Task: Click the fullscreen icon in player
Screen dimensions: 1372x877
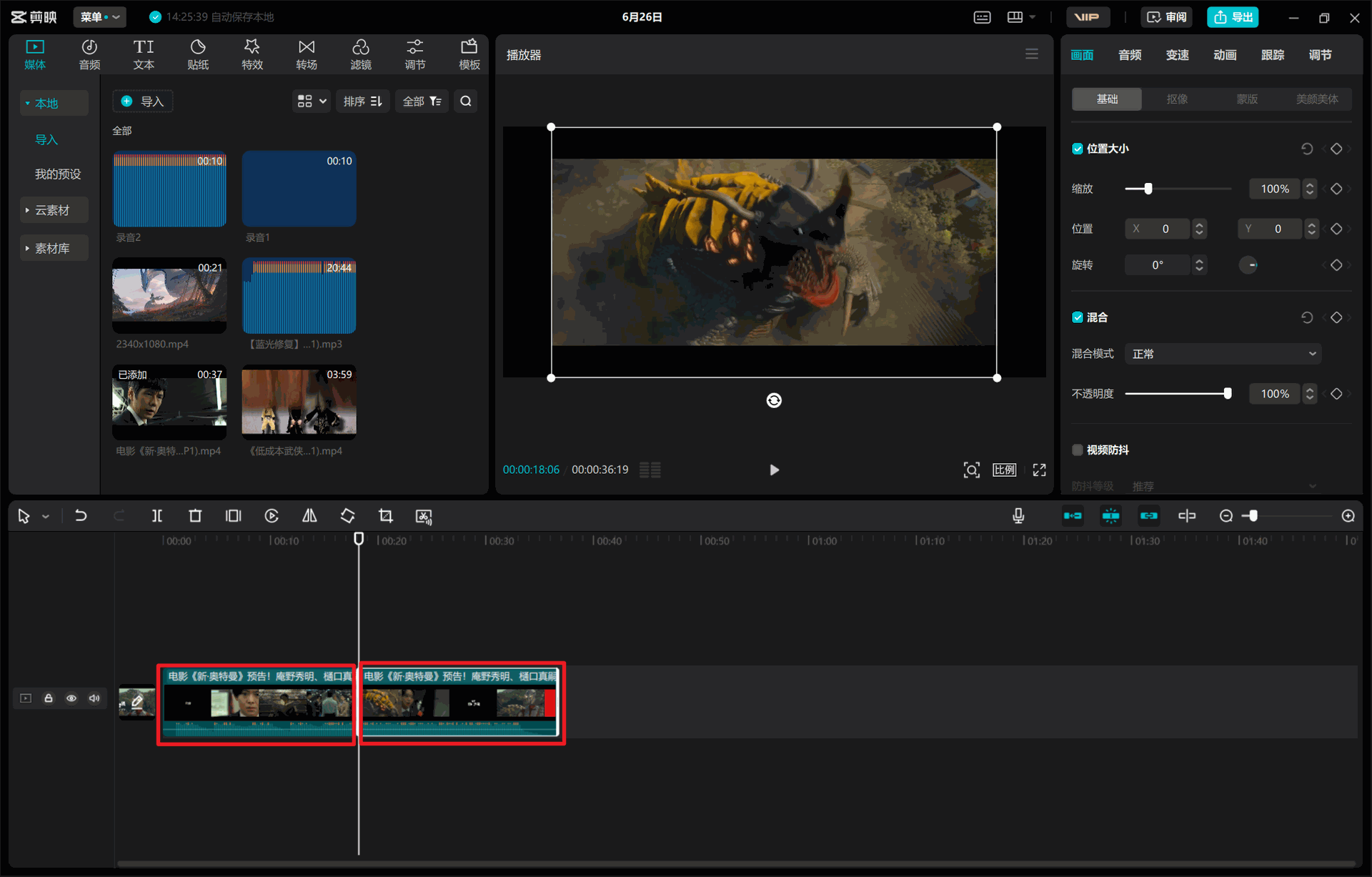Action: [1040, 470]
